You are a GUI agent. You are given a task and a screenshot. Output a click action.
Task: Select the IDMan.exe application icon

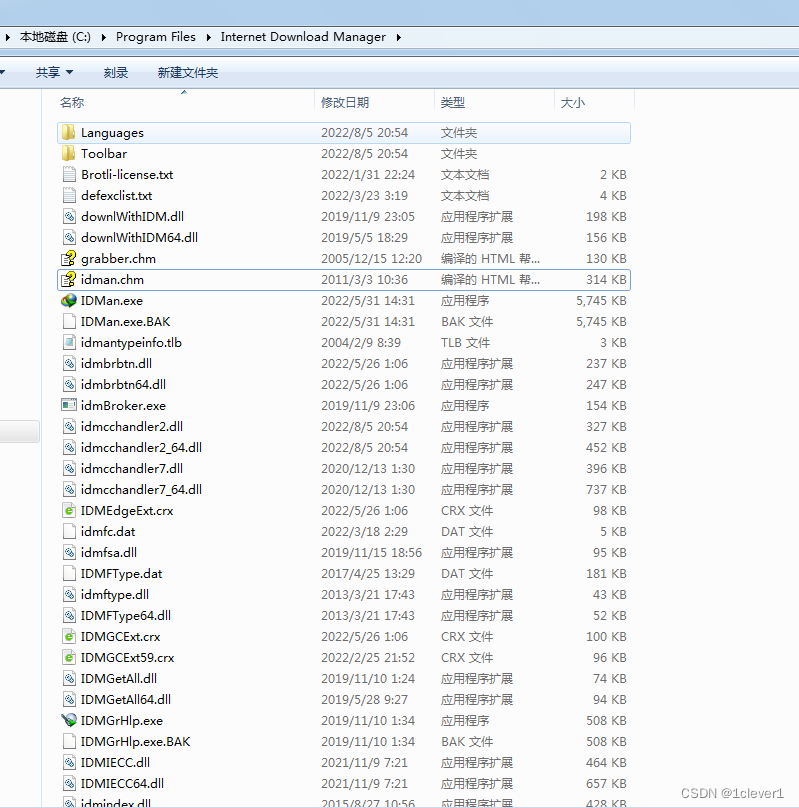(x=69, y=300)
